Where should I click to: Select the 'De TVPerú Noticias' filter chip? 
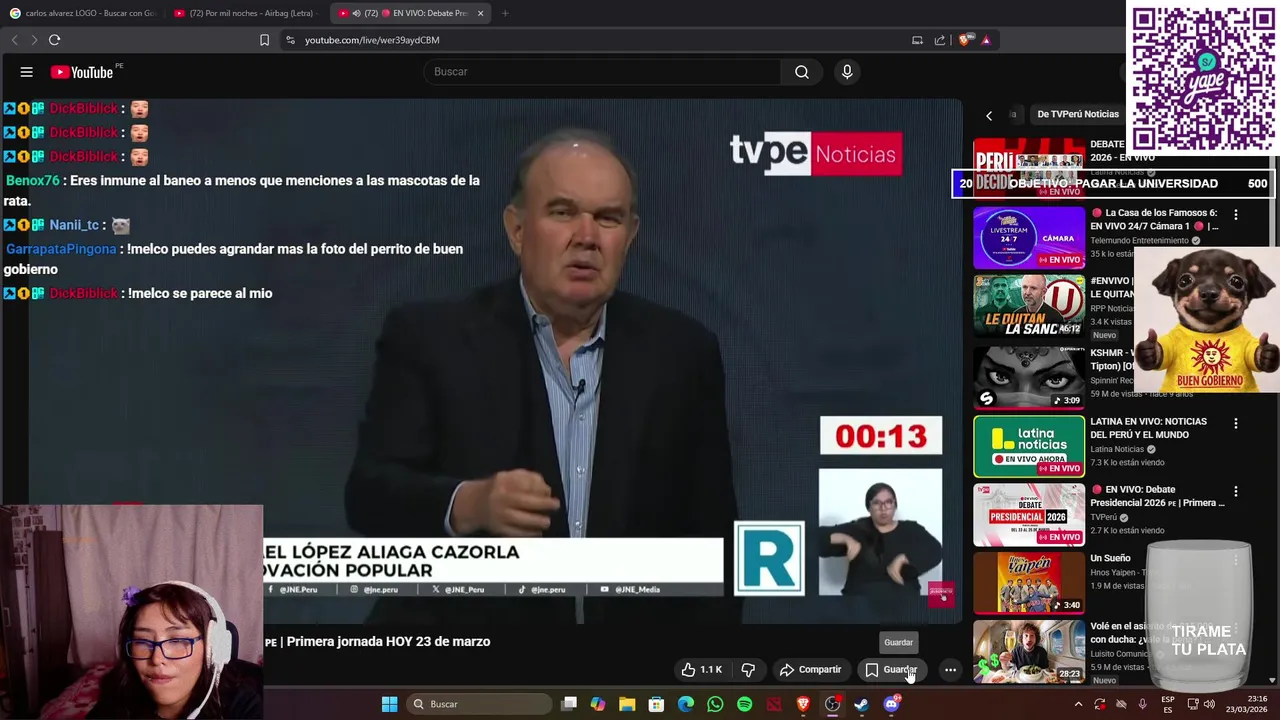(1077, 114)
